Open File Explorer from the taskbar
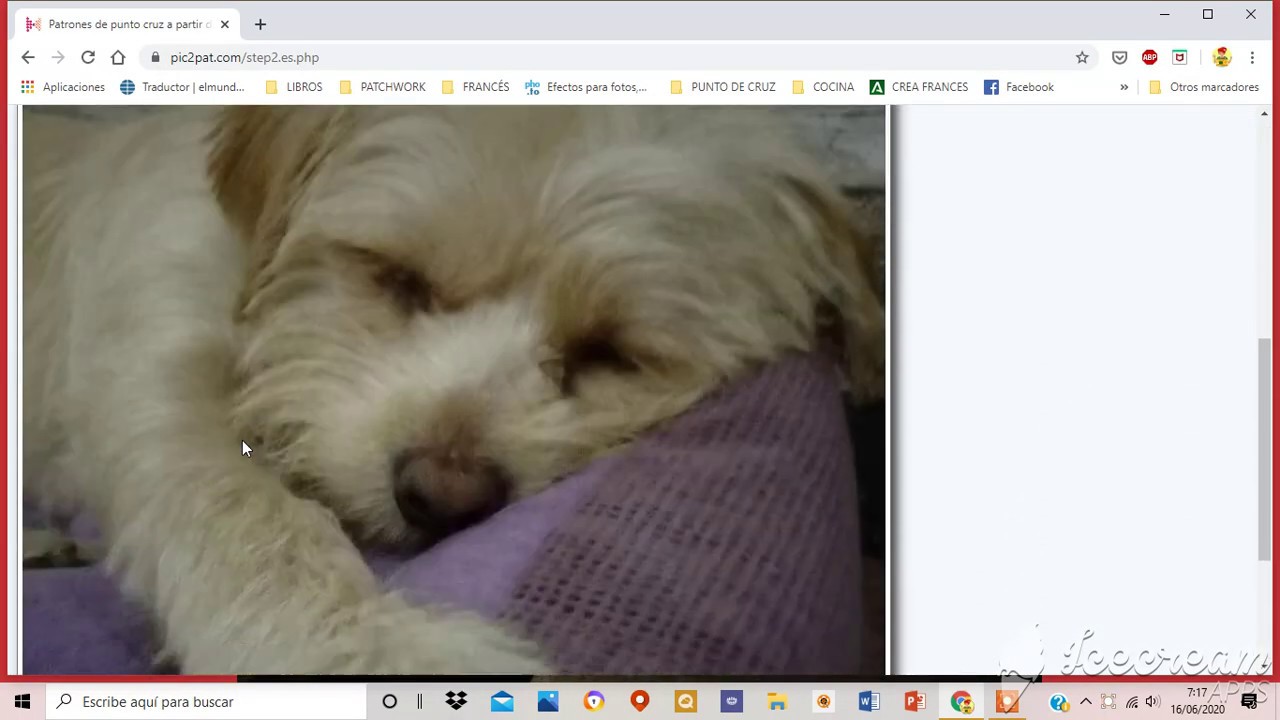 point(777,702)
